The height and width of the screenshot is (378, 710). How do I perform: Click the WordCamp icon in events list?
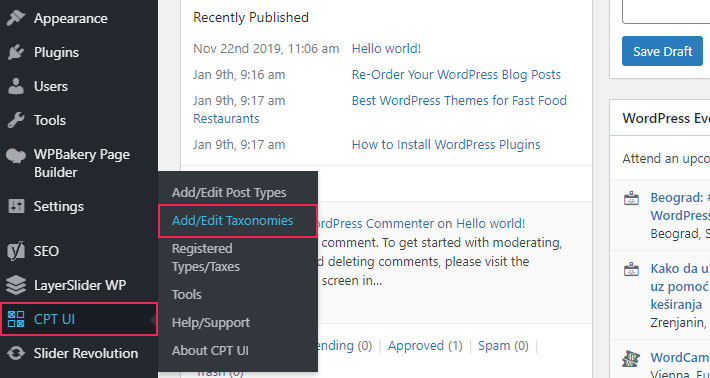coord(631,359)
